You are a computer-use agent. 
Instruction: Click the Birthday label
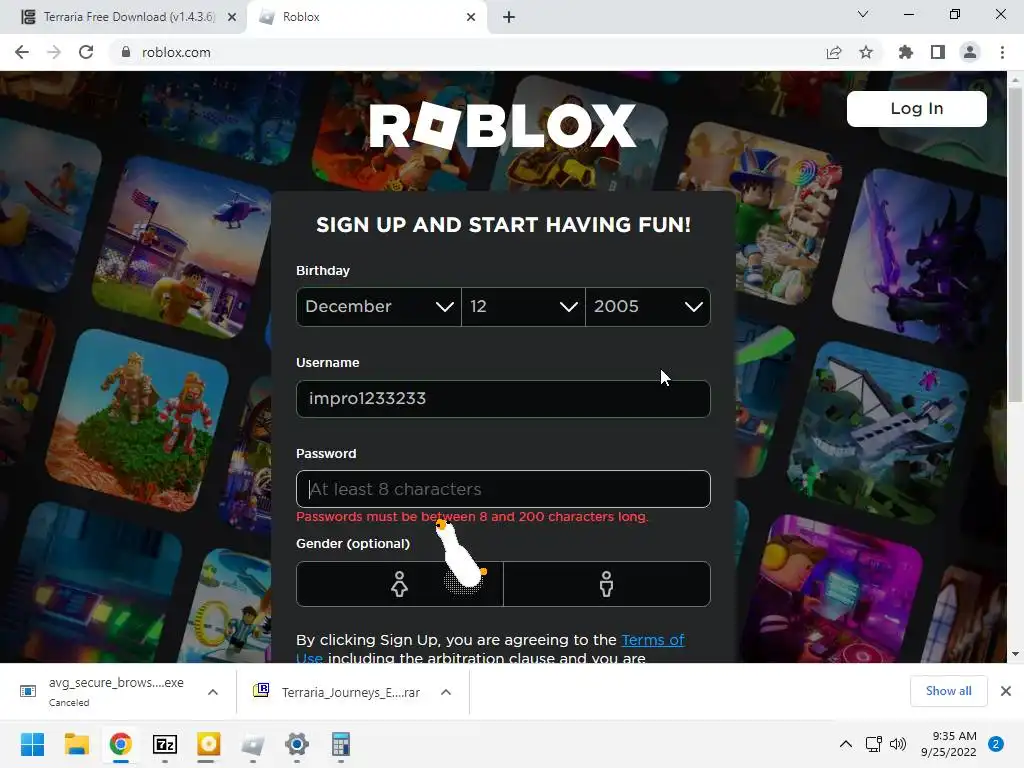pyautogui.click(x=323, y=270)
